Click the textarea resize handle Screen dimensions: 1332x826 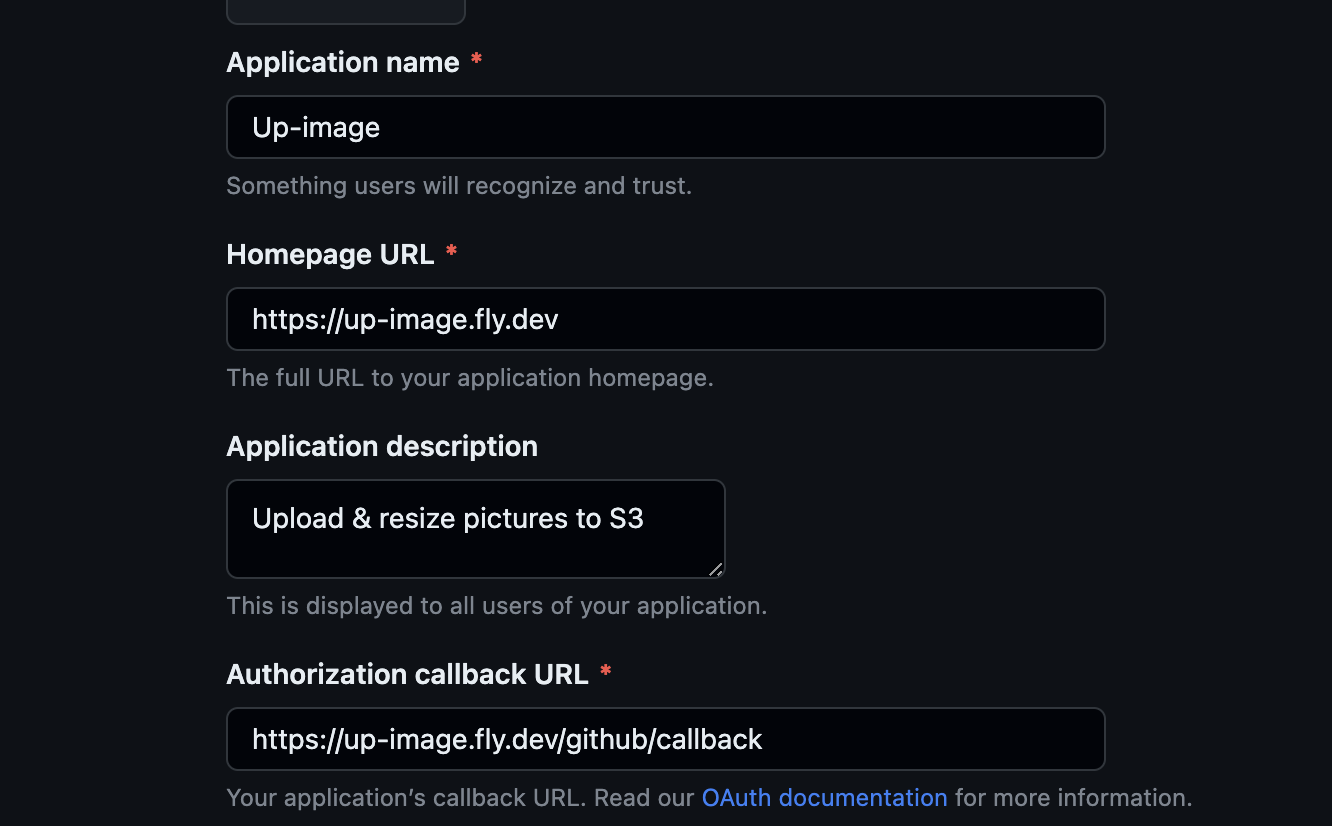click(x=716, y=570)
